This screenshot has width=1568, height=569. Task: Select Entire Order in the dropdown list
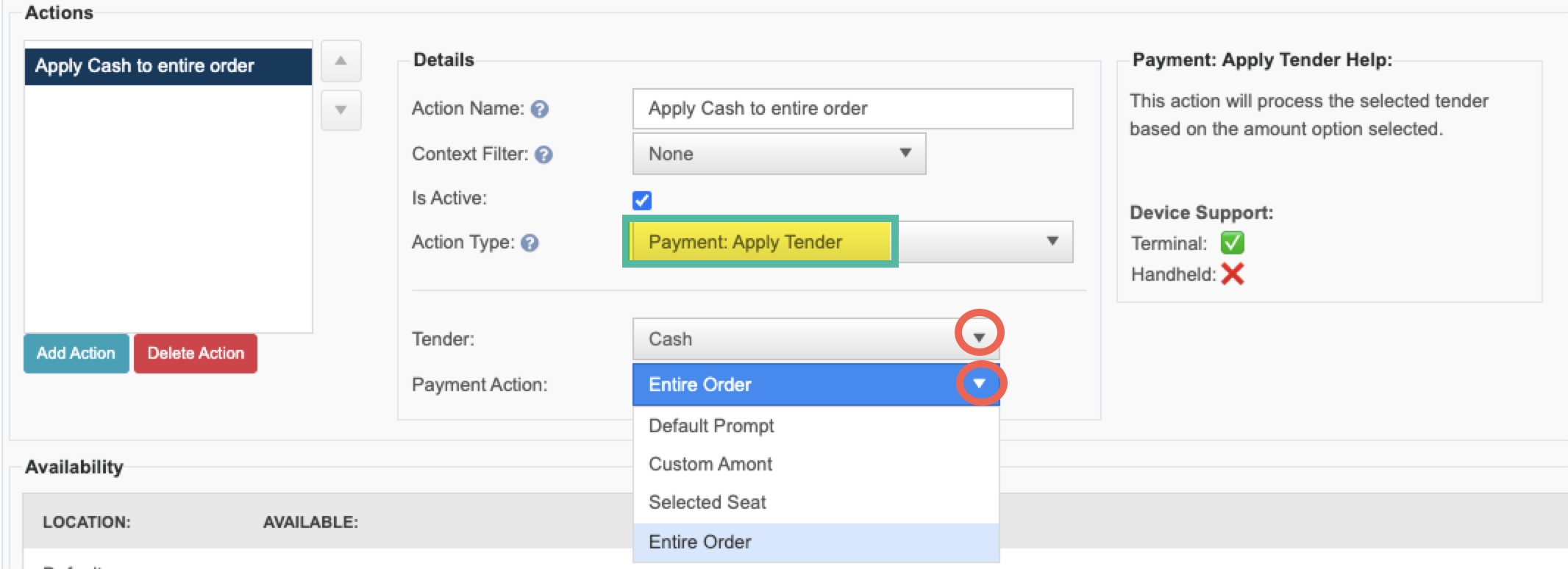tap(700, 542)
